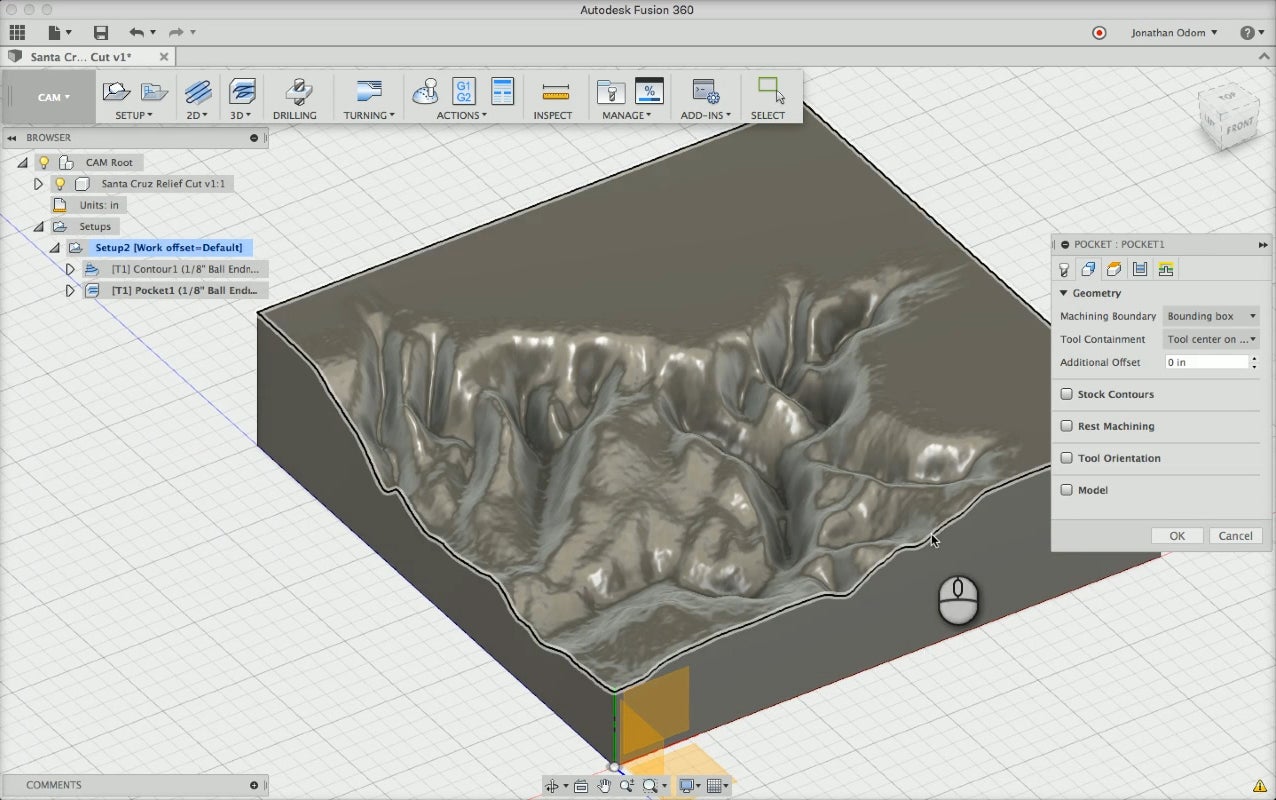Screen dimensions: 1276x800
Task: Click the Simulate icon in Actions
Action: (x=426, y=92)
